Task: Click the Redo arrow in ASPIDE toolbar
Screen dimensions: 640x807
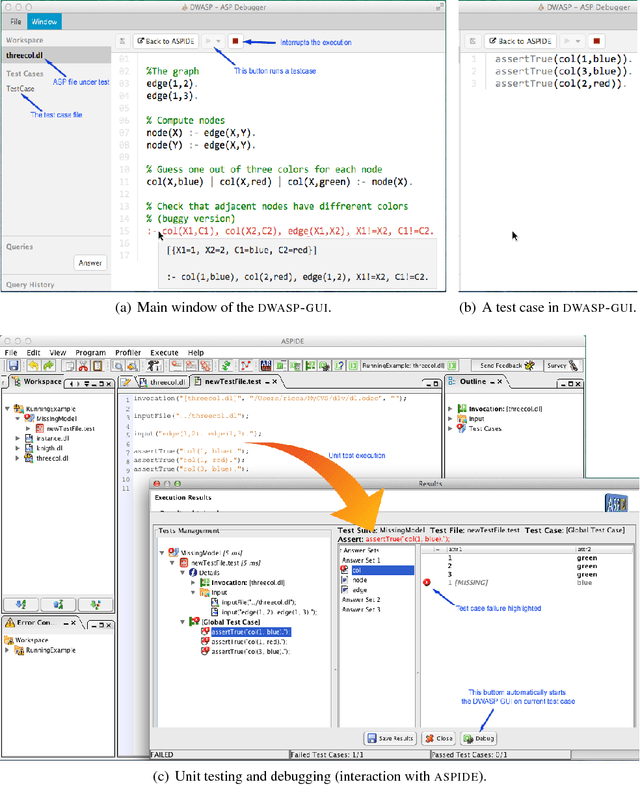Action: tap(48, 365)
